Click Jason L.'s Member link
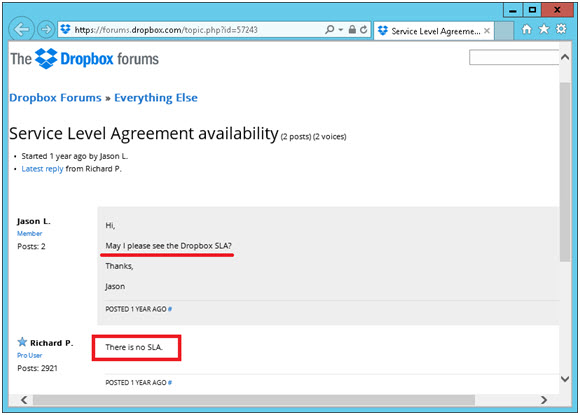The width and height of the screenshot is (580, 415). (x=30, y=233)
